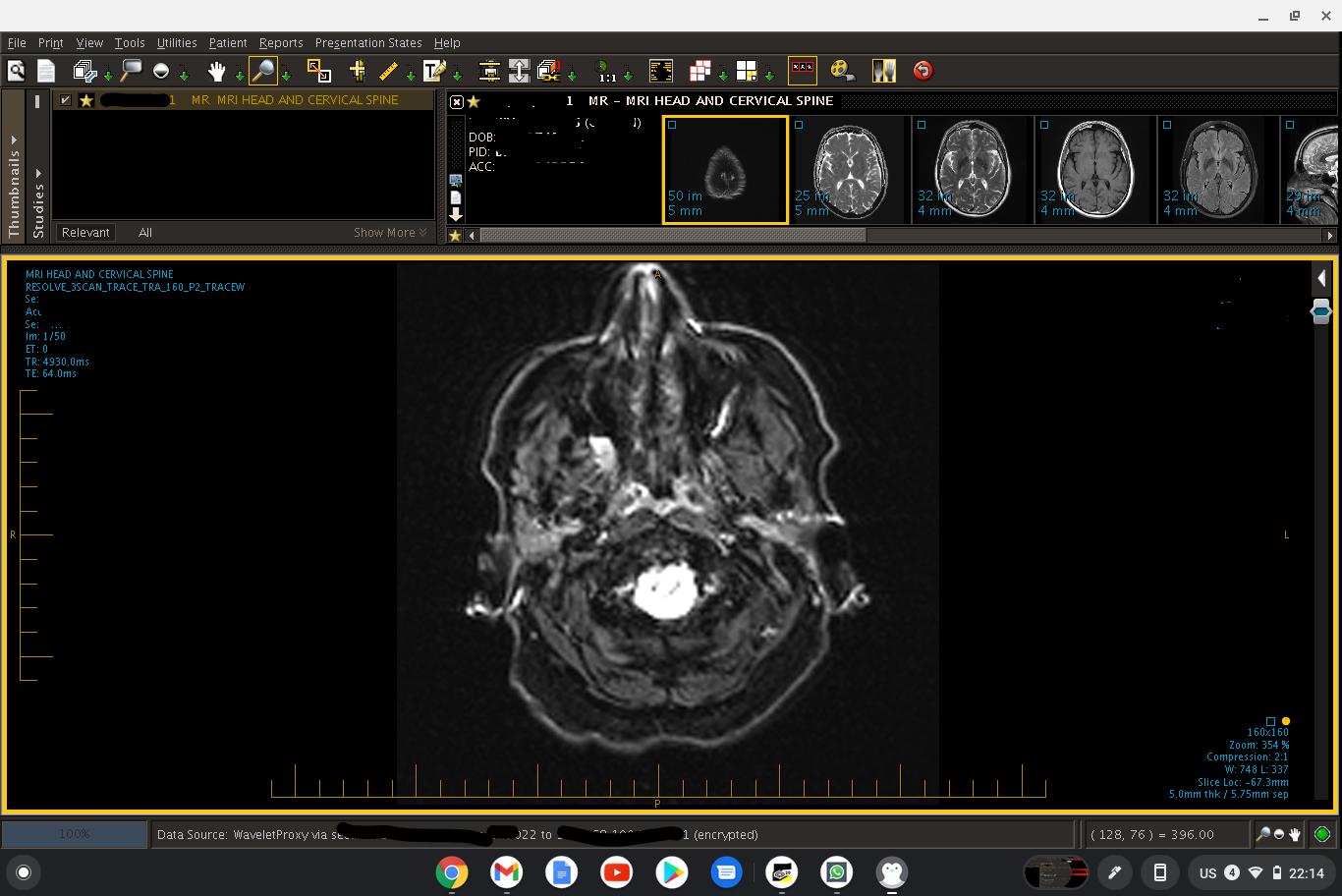Set the 1:1 zoom scale icon
Image resolution: width=1342 pixels, height=896 pixels.
[607, 71]
